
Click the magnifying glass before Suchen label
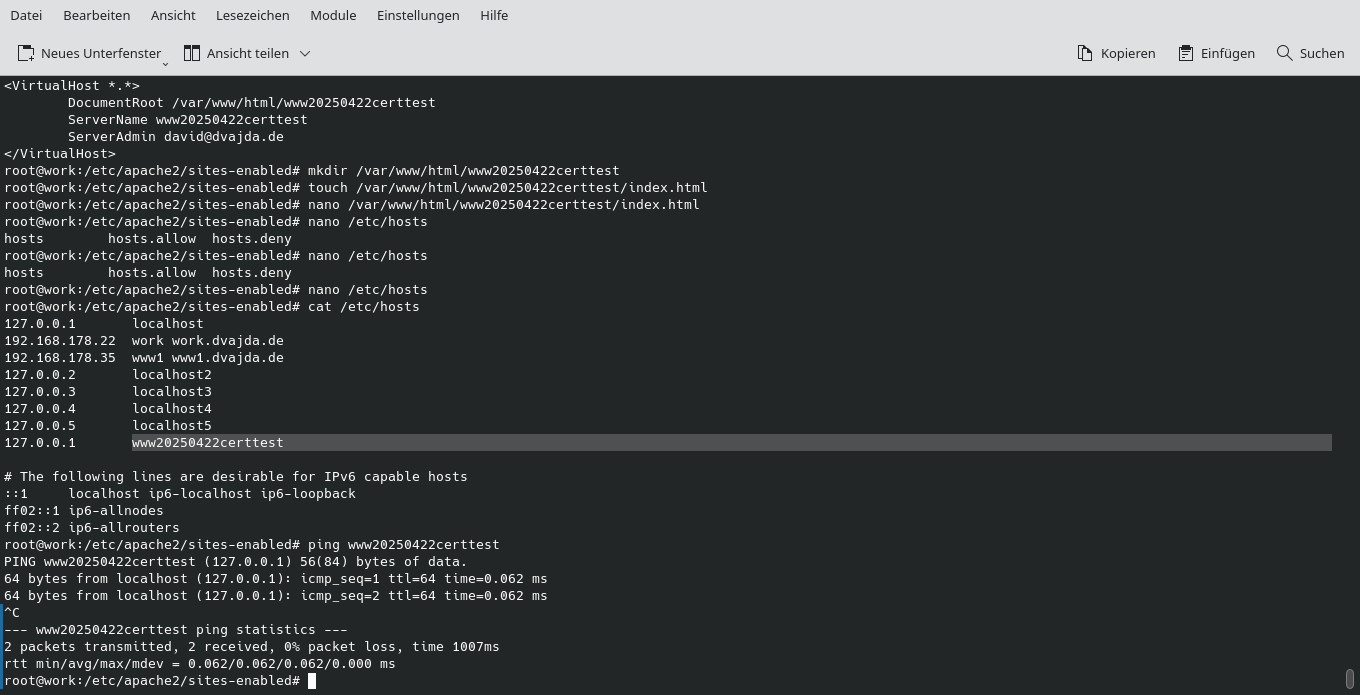pos(1283,53)
